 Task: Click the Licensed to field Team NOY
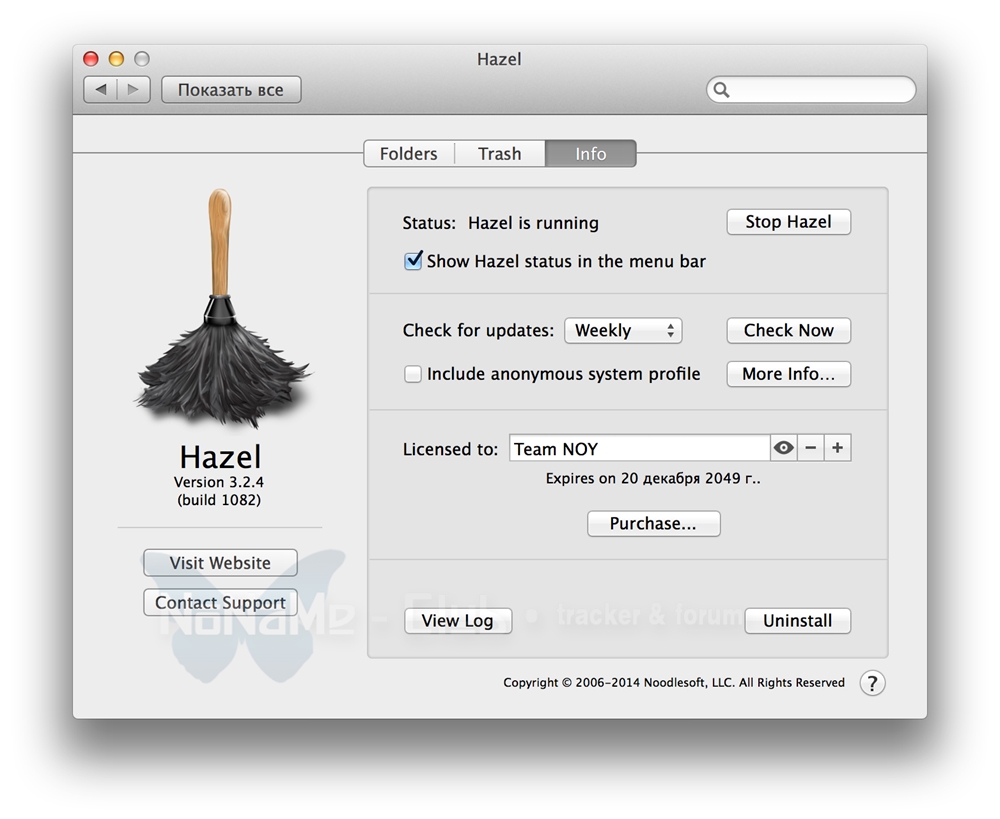tap(640, 448)
